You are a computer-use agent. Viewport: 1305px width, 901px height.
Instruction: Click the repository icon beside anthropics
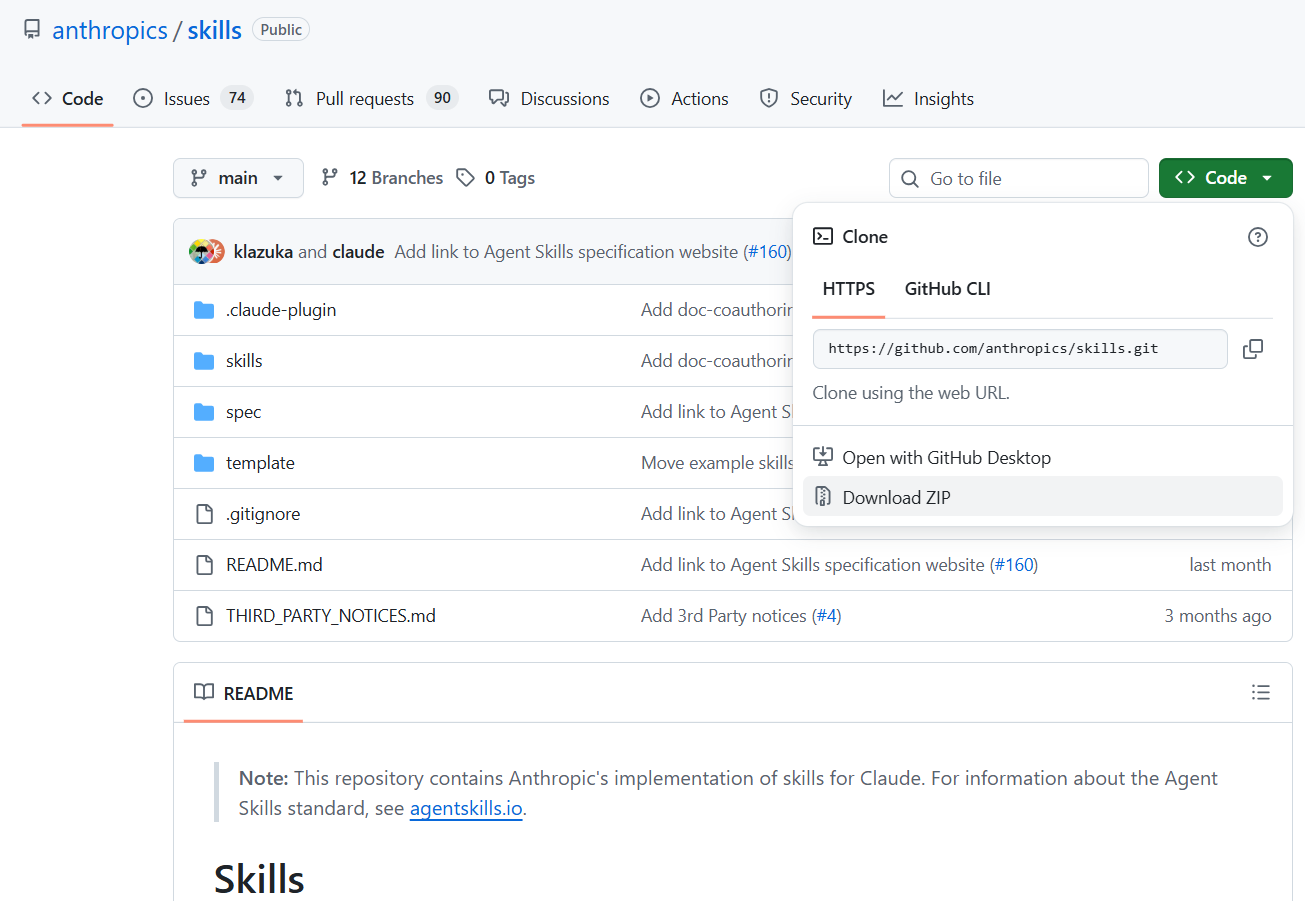(x=32, y=30)
